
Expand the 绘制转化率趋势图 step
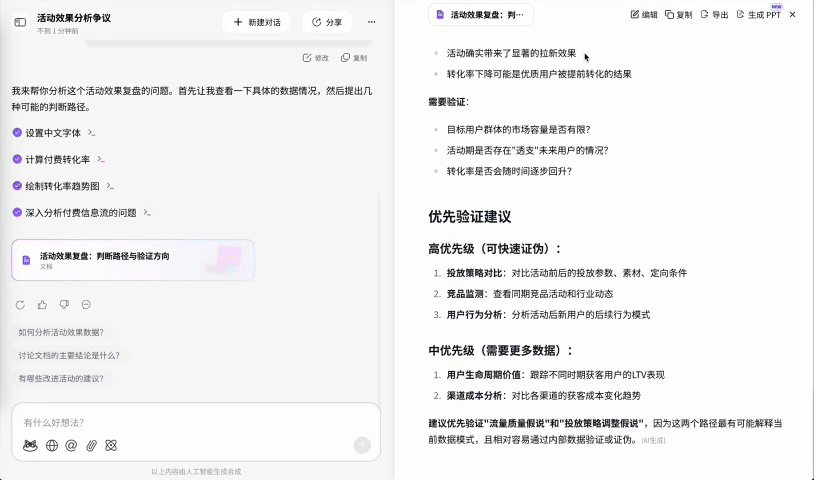point(110,186)
